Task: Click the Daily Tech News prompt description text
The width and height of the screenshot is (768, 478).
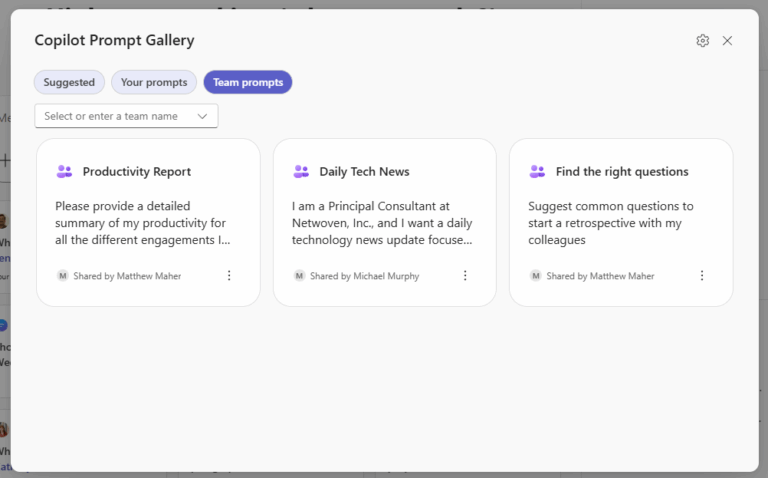Action: 382,223
